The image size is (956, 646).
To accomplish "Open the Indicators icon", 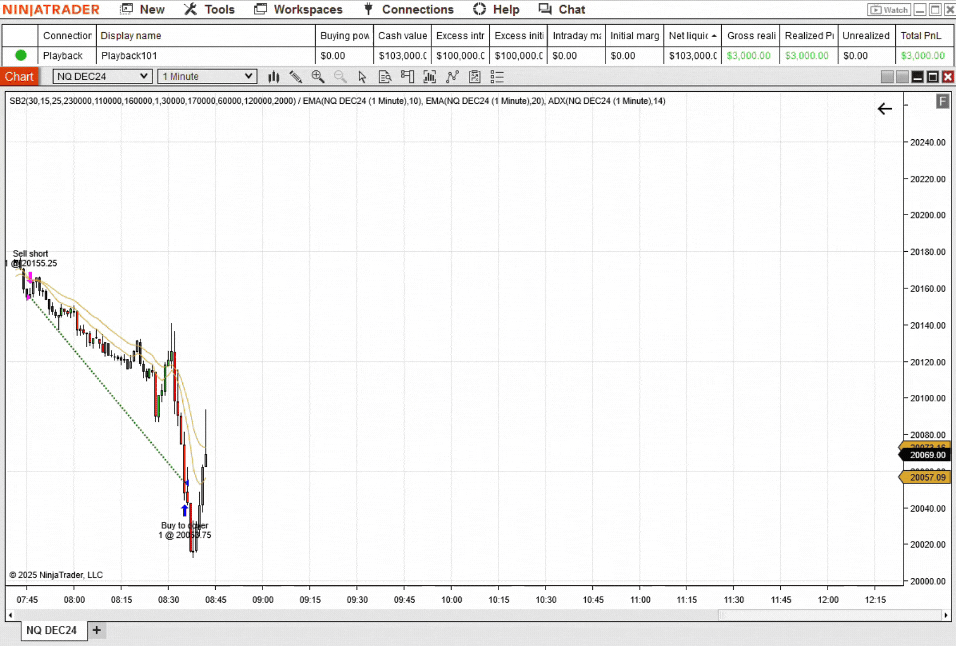I will click(452, 77).
